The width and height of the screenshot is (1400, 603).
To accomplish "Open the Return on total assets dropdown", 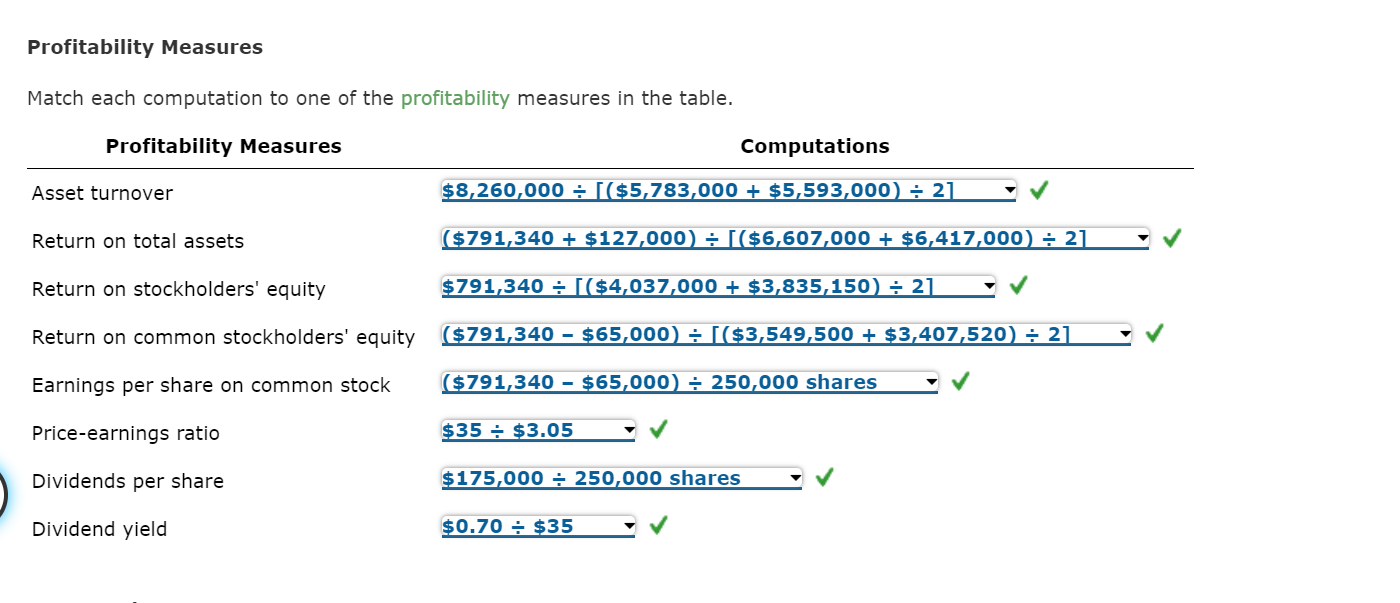I will click(x=1141, y=238).
